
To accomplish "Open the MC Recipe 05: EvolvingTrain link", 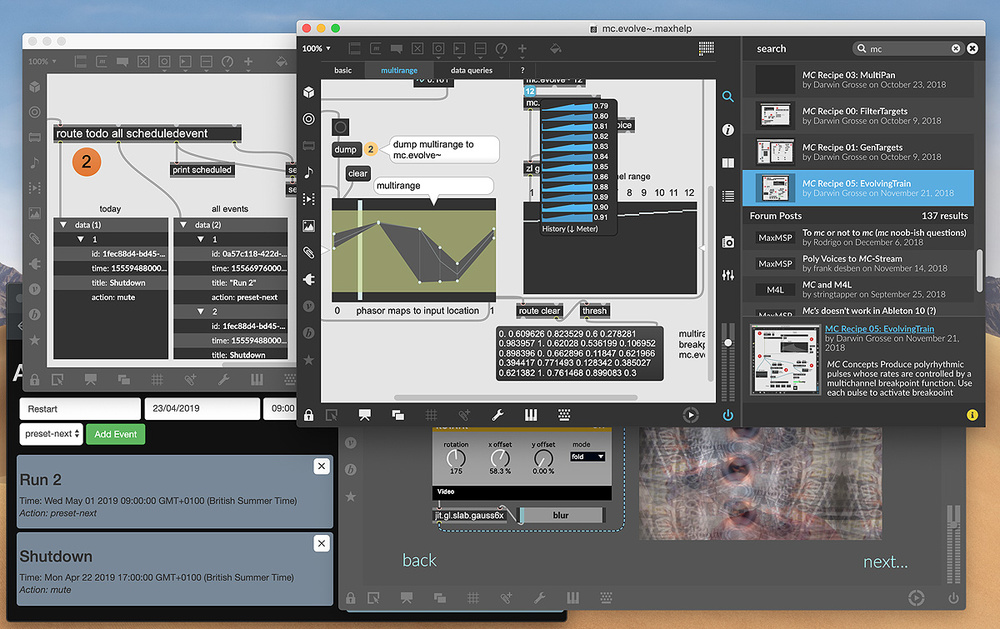I will click(x=879, y=329).
